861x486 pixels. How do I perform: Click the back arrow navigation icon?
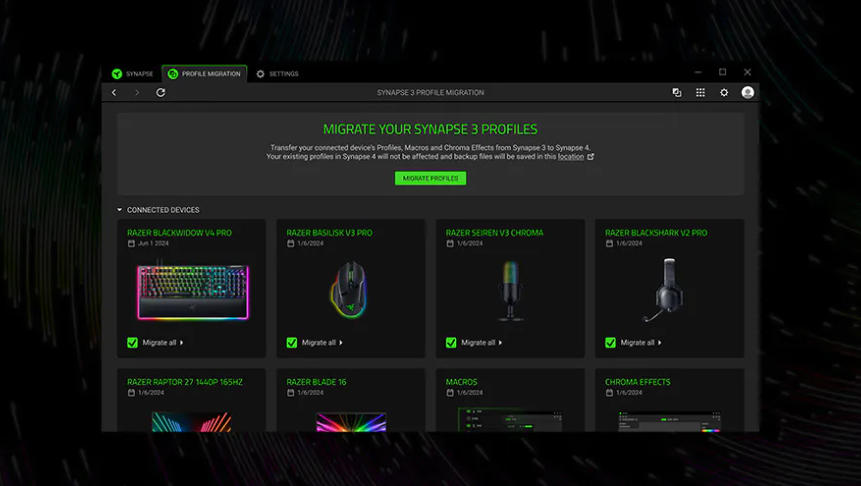coord(114,93)
